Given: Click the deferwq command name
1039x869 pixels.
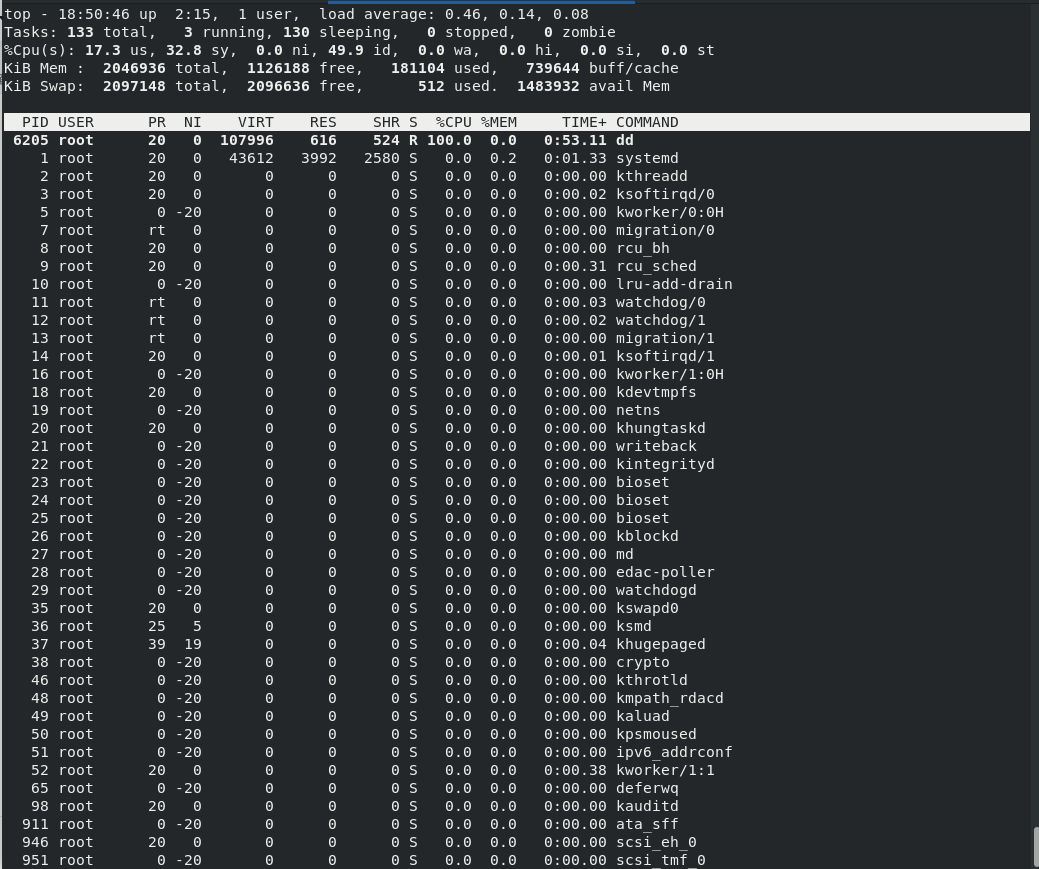Looking at the screenshot, I should coord(647,788).
